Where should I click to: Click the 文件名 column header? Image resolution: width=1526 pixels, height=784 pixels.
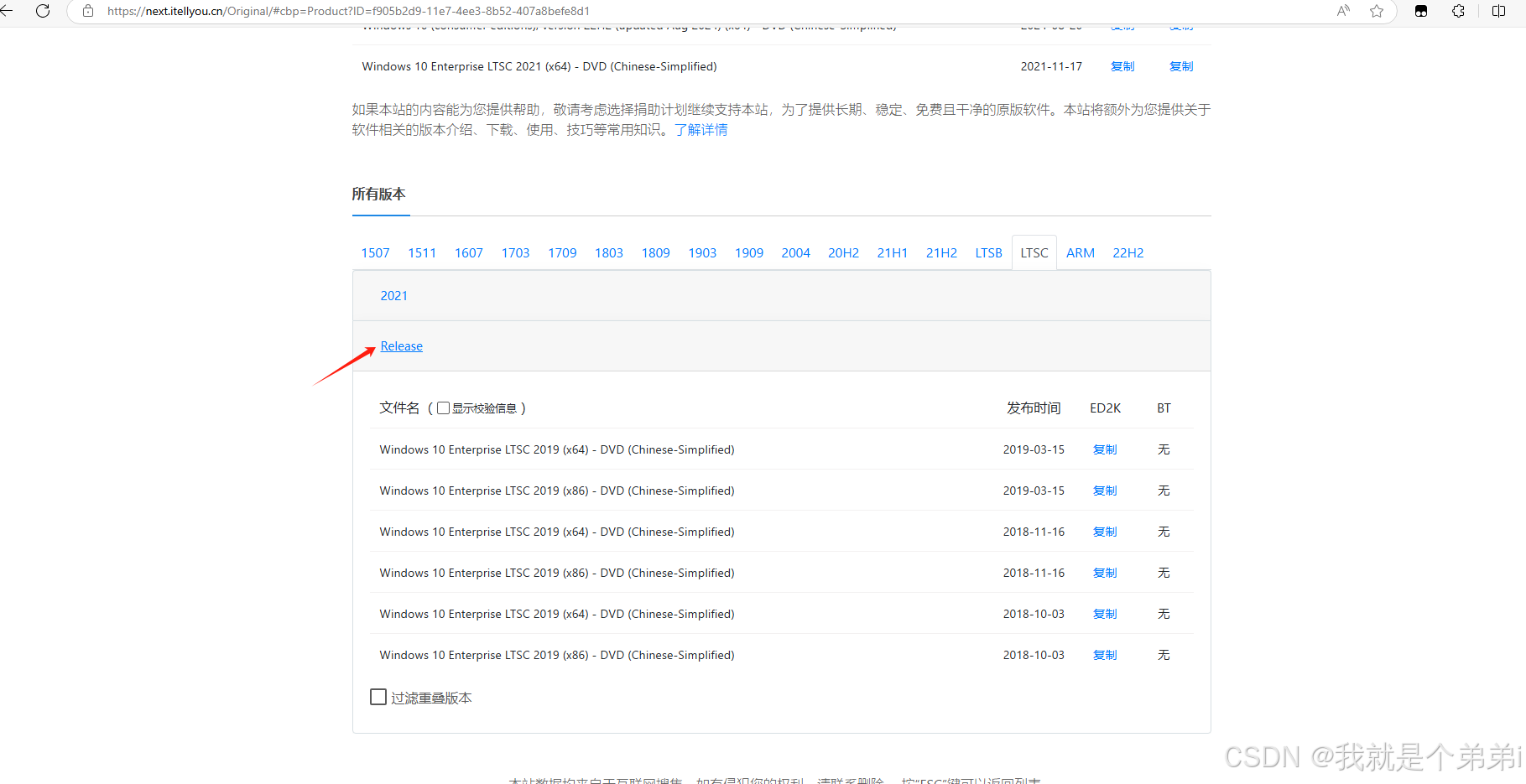[x=399, y=408]
